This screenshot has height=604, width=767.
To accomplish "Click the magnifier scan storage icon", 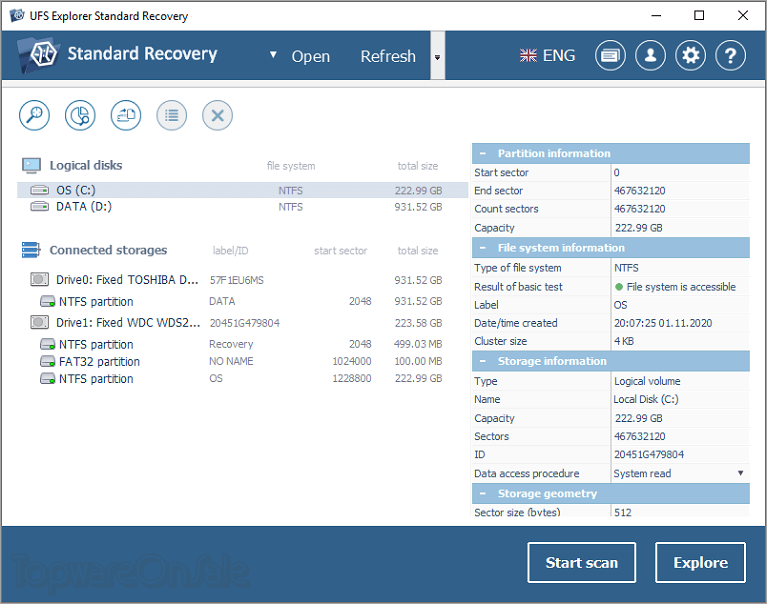I will click(x=34, y=115).
